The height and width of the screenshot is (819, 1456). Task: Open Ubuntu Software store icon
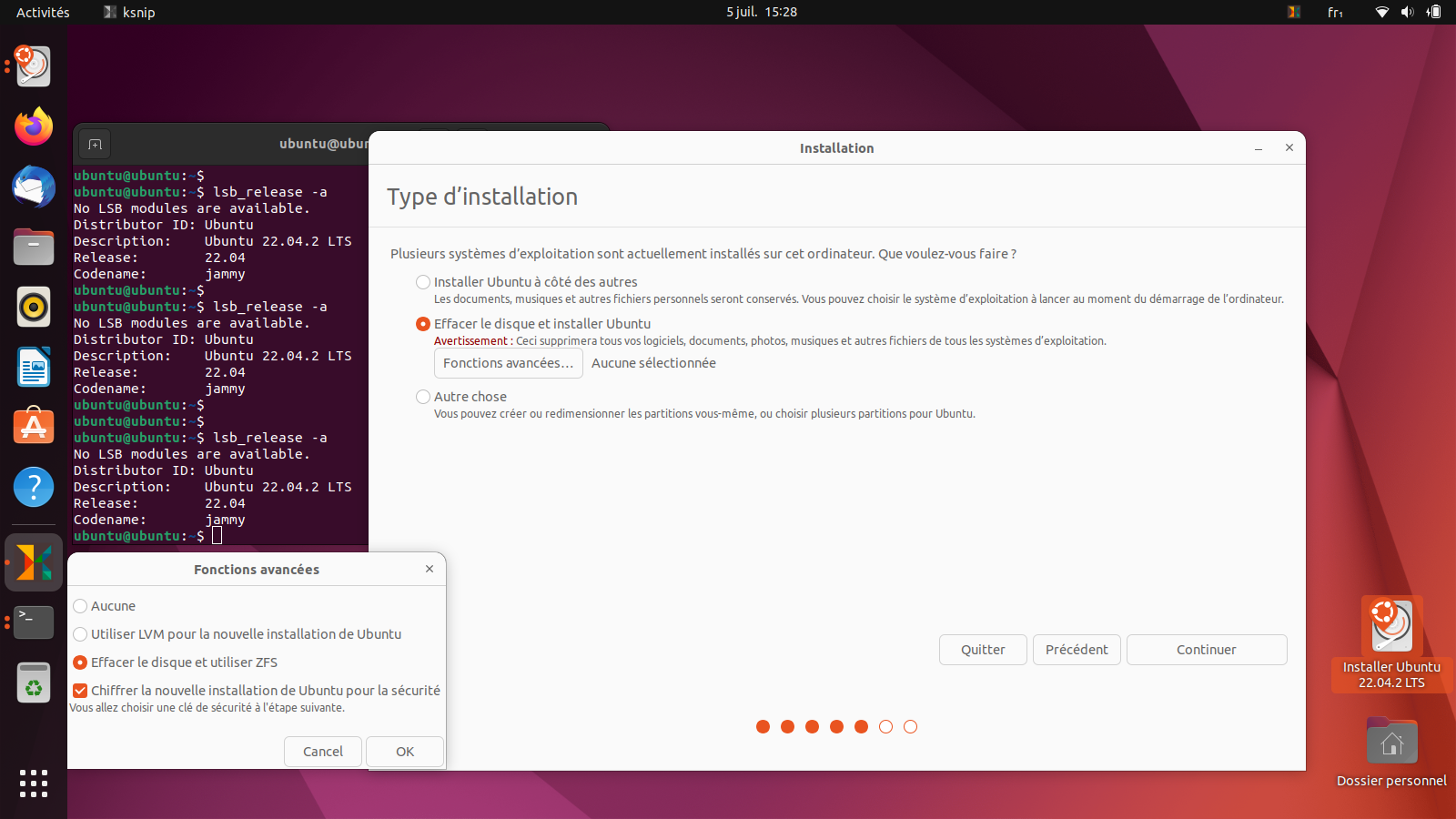34,427
